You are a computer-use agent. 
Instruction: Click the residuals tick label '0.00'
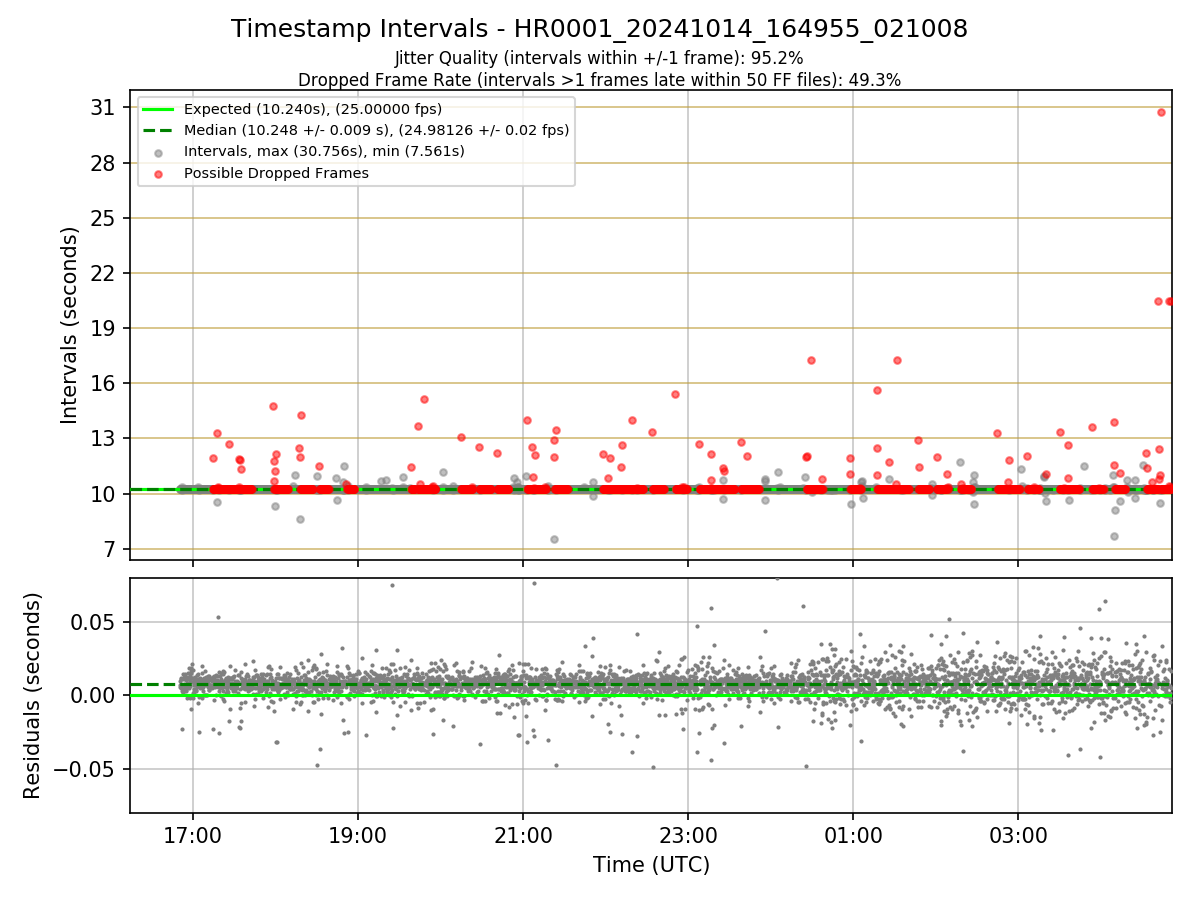pos(95,695)
